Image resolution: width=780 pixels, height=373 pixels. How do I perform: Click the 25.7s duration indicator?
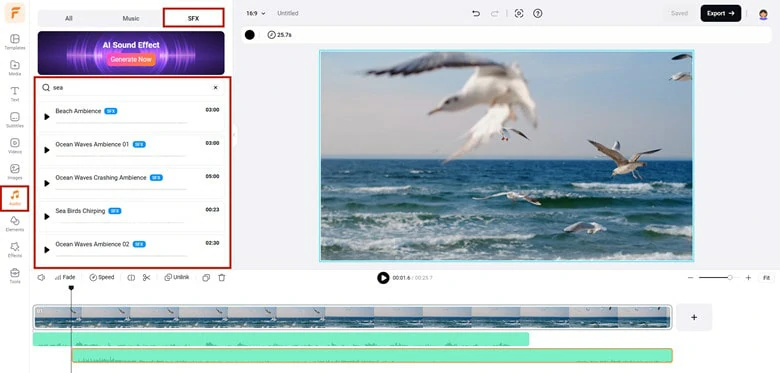coord(280,35)
